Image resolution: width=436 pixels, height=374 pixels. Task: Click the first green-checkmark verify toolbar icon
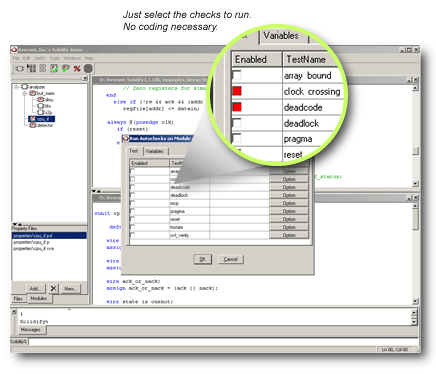click(54, 68)
